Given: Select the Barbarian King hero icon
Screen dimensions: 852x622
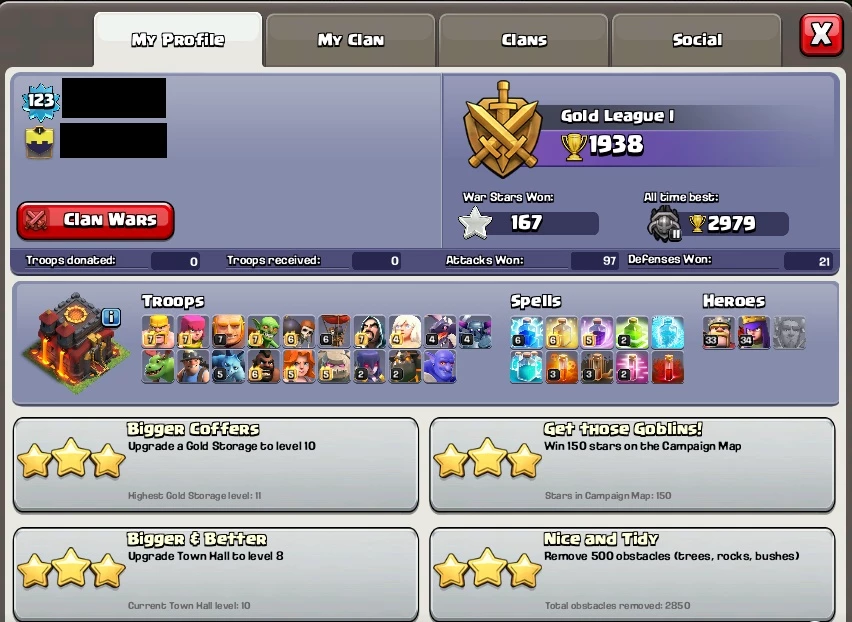Looking at the screenshot, I should point(718,332).
